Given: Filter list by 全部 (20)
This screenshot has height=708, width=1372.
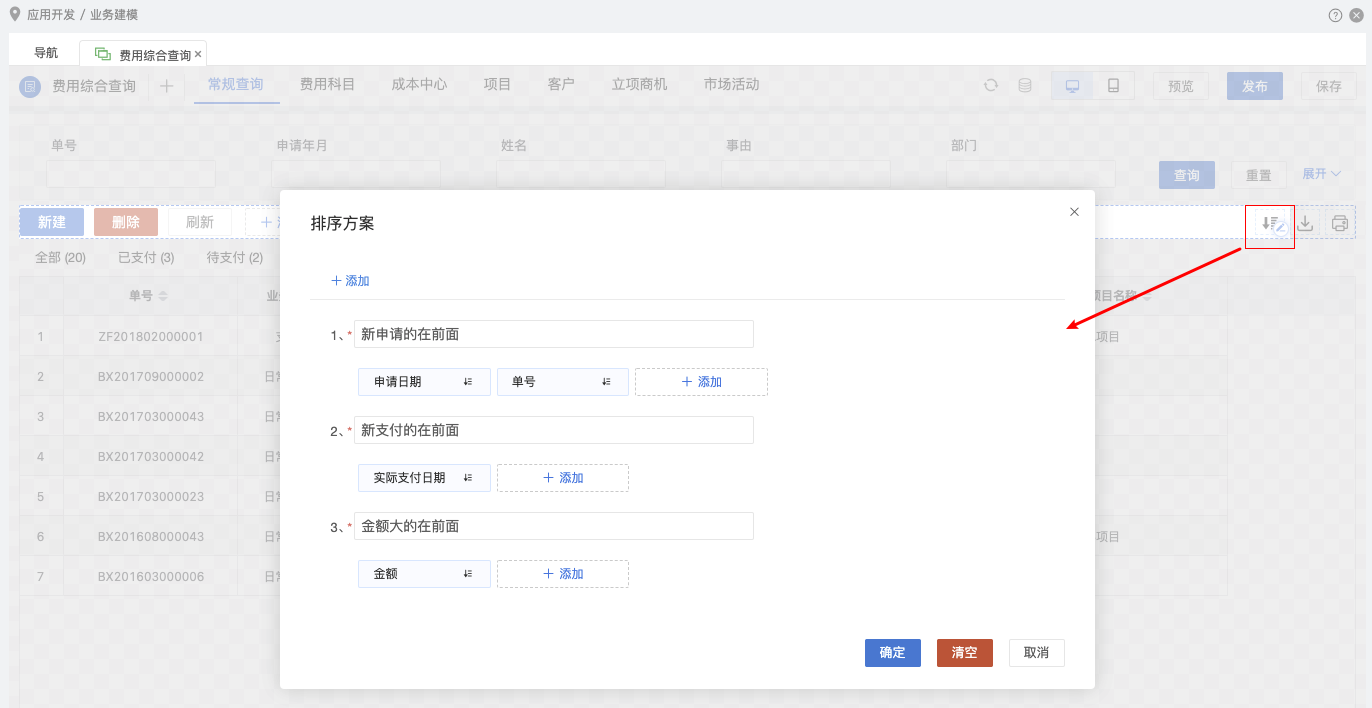Looking at the screenshot, I should (x=61, y=258).
